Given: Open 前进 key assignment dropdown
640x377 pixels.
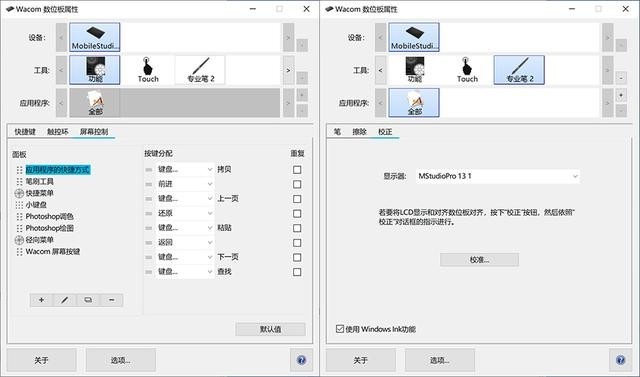Looking at the screenshot, I should [x=185, y=184].
